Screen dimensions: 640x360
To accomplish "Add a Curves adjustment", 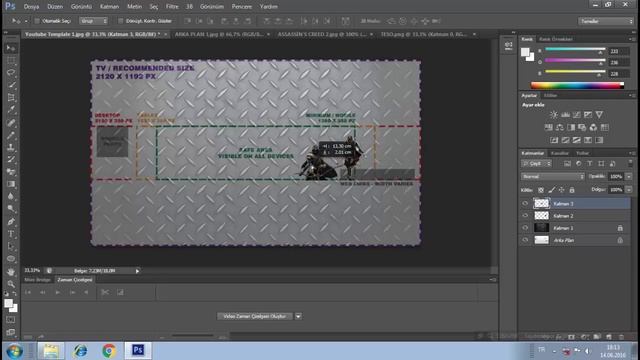I will [576, 115].
